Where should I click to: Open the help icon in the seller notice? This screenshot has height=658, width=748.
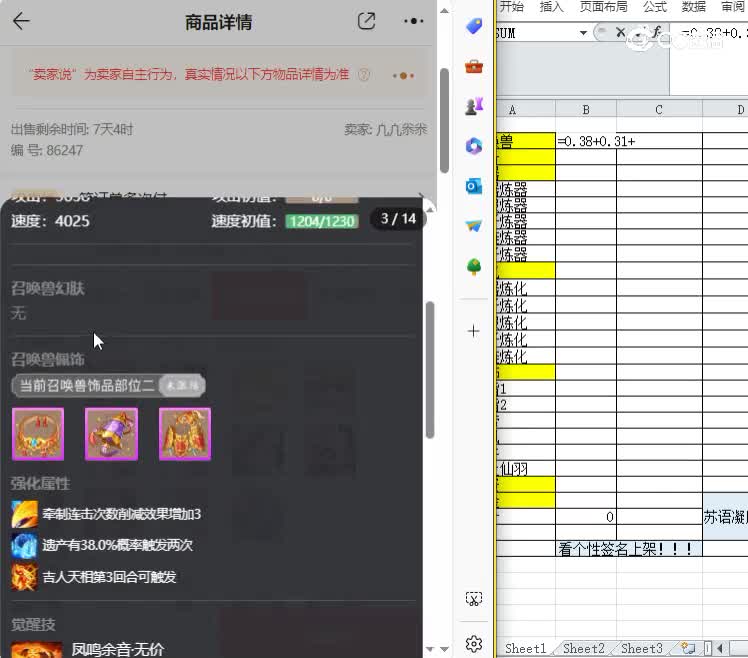[x=364, y=75]
